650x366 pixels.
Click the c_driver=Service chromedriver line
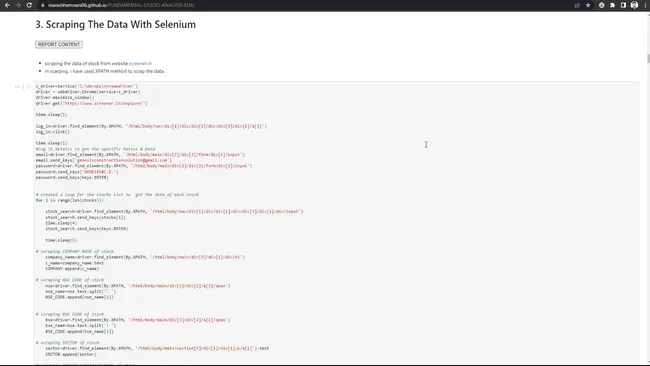87,86
